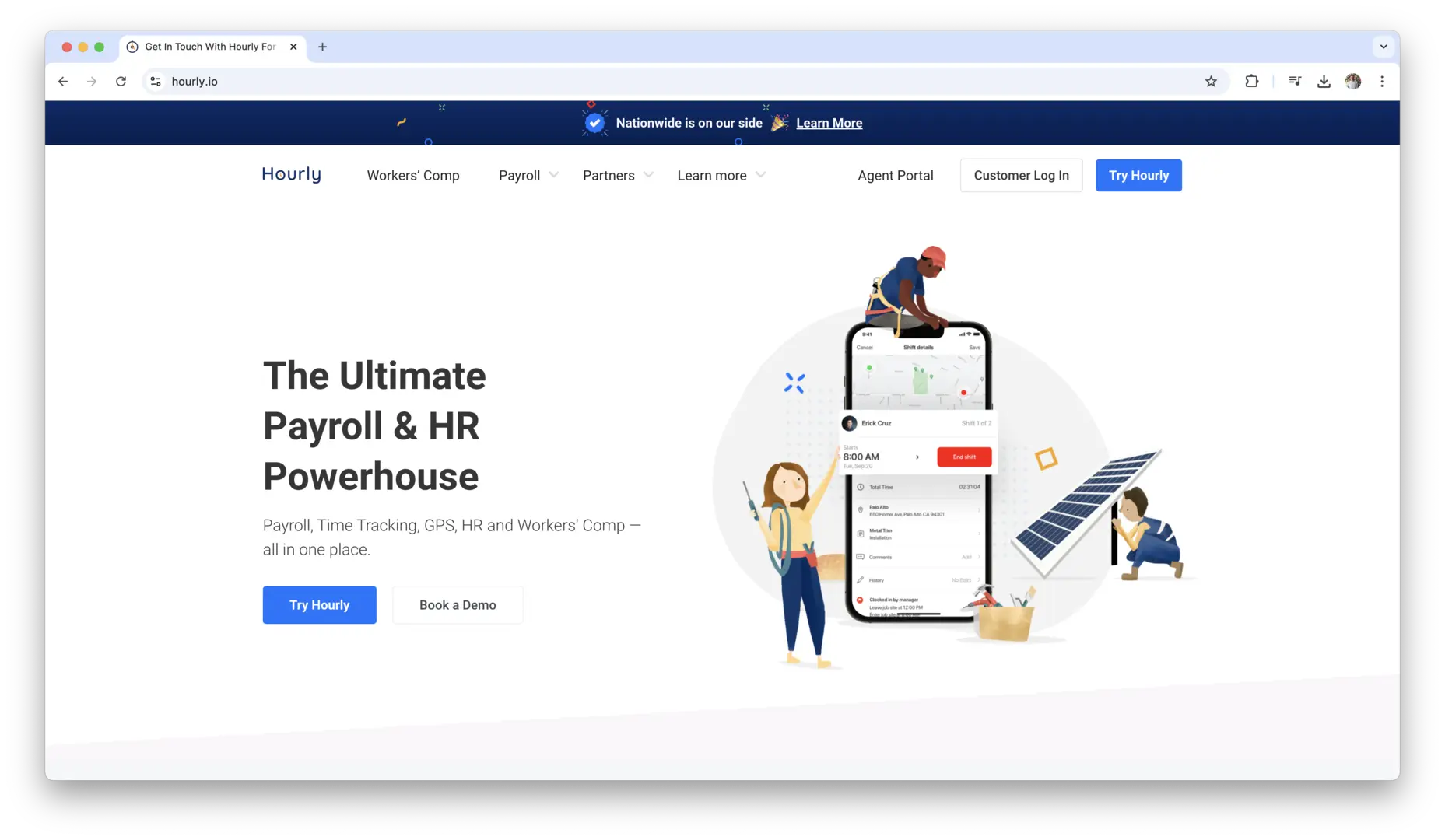Open the Downloads icon

tap(1324, 81)
